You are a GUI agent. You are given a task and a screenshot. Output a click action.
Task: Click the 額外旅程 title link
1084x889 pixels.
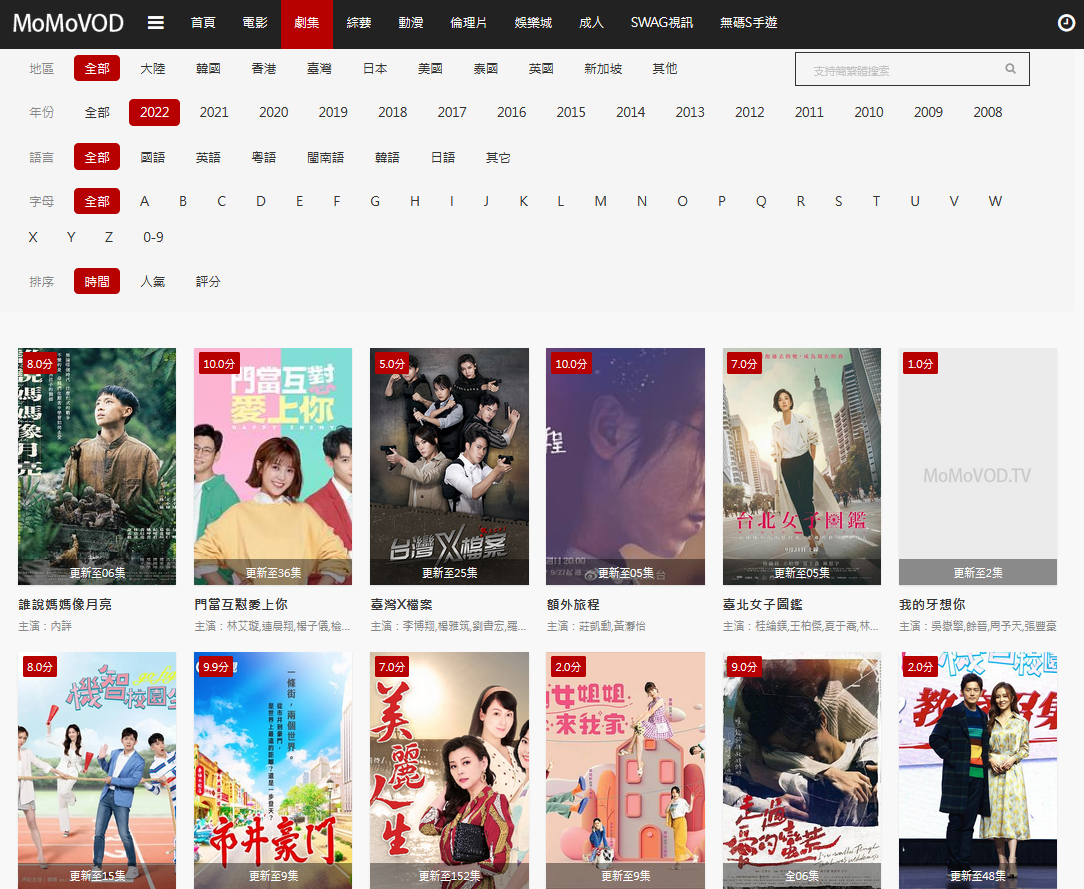click(x=573, y=605)
